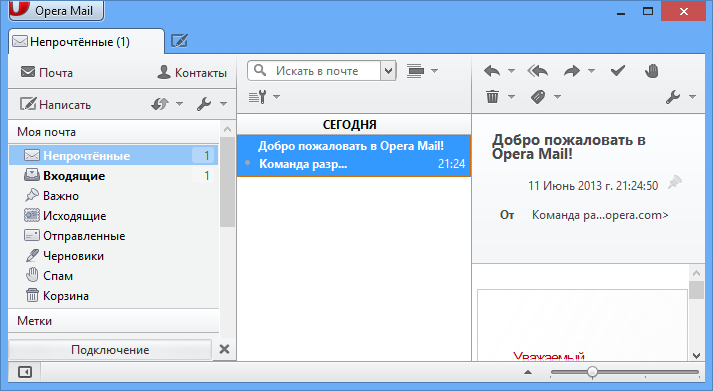Mark as spam hand icon

652,71
